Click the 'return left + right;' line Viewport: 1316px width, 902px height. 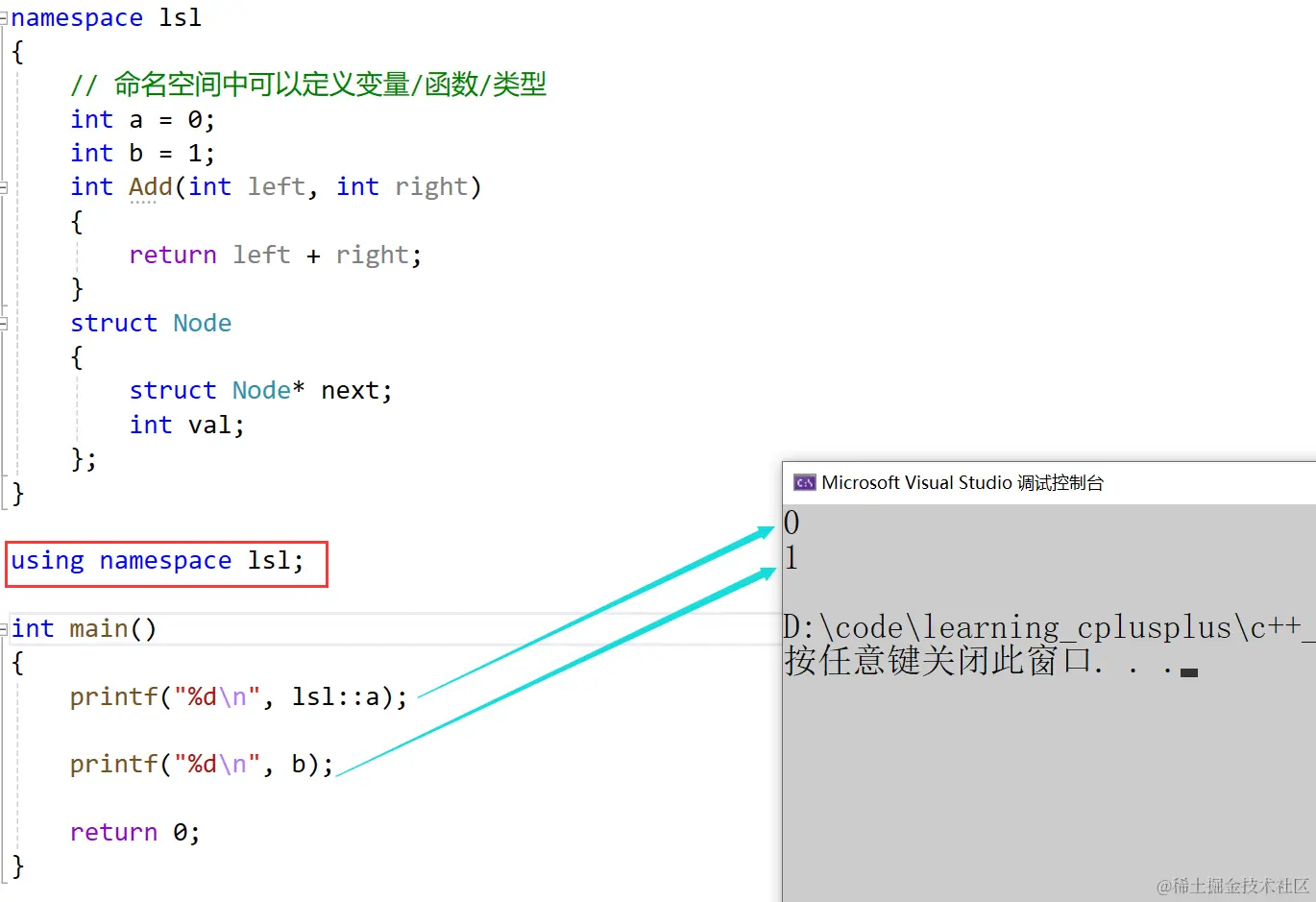[275, 256]
